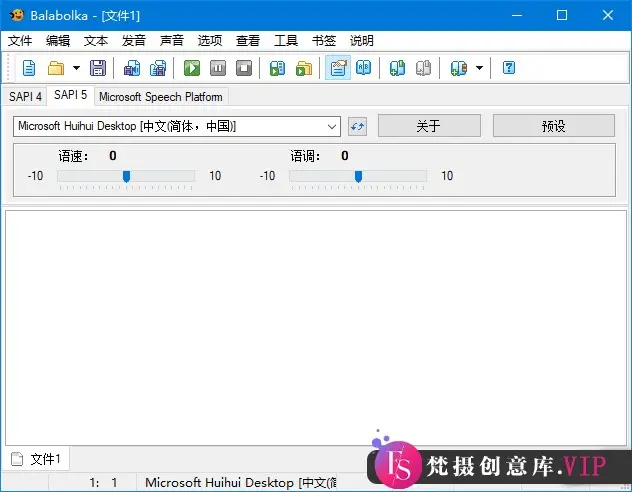The height and width of the screenshot is (492, 632).
Task: Click the 语速 speed slider handle
Action: [126, 176]
